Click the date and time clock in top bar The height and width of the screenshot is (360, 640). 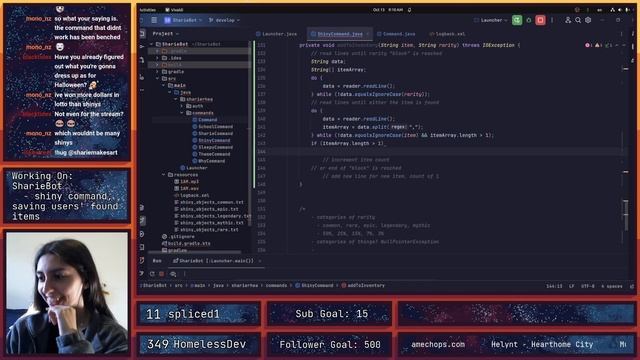pyautogui.click(x=388, y=10)
